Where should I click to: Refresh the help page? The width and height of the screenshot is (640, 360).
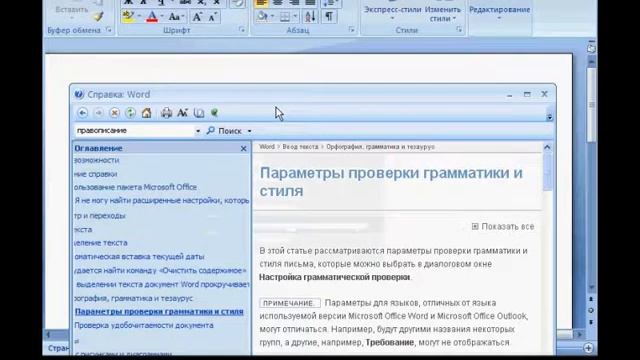point(130,113)
